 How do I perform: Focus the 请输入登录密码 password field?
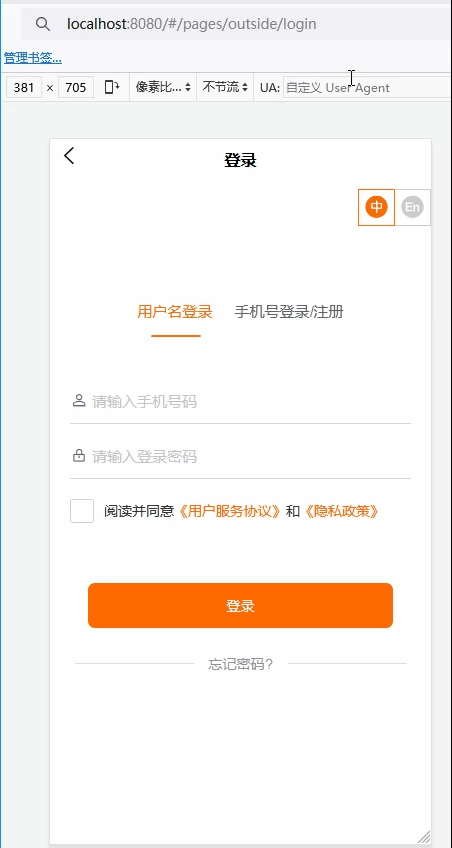coord(241,456)
